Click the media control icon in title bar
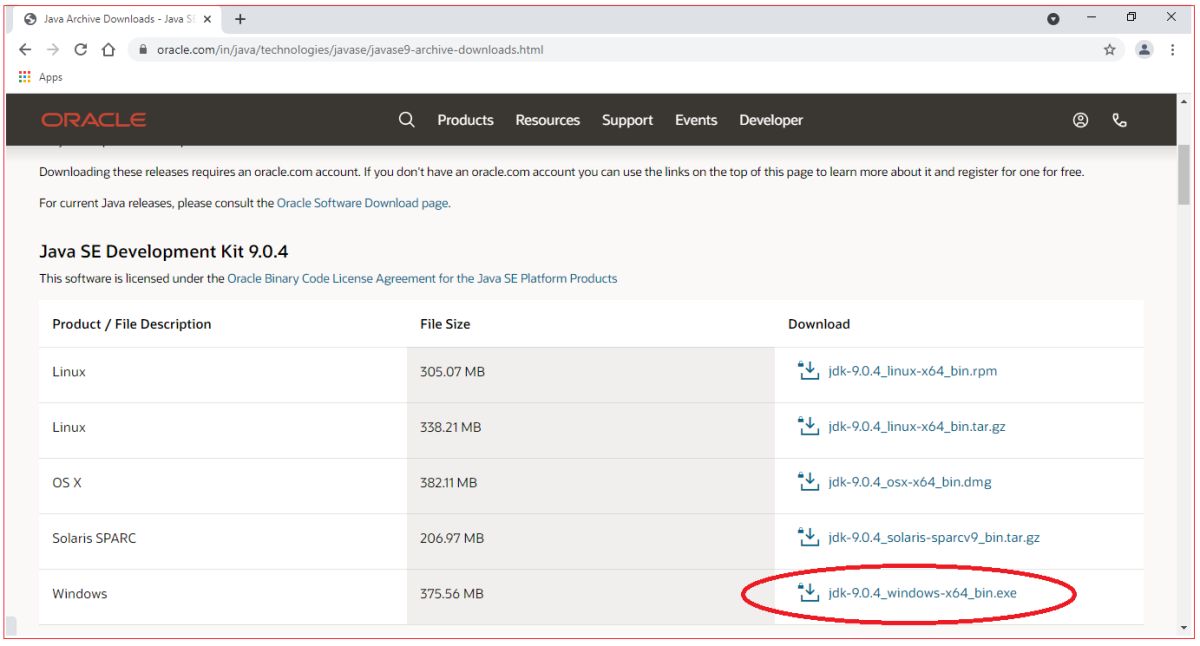 (1053, 19)
